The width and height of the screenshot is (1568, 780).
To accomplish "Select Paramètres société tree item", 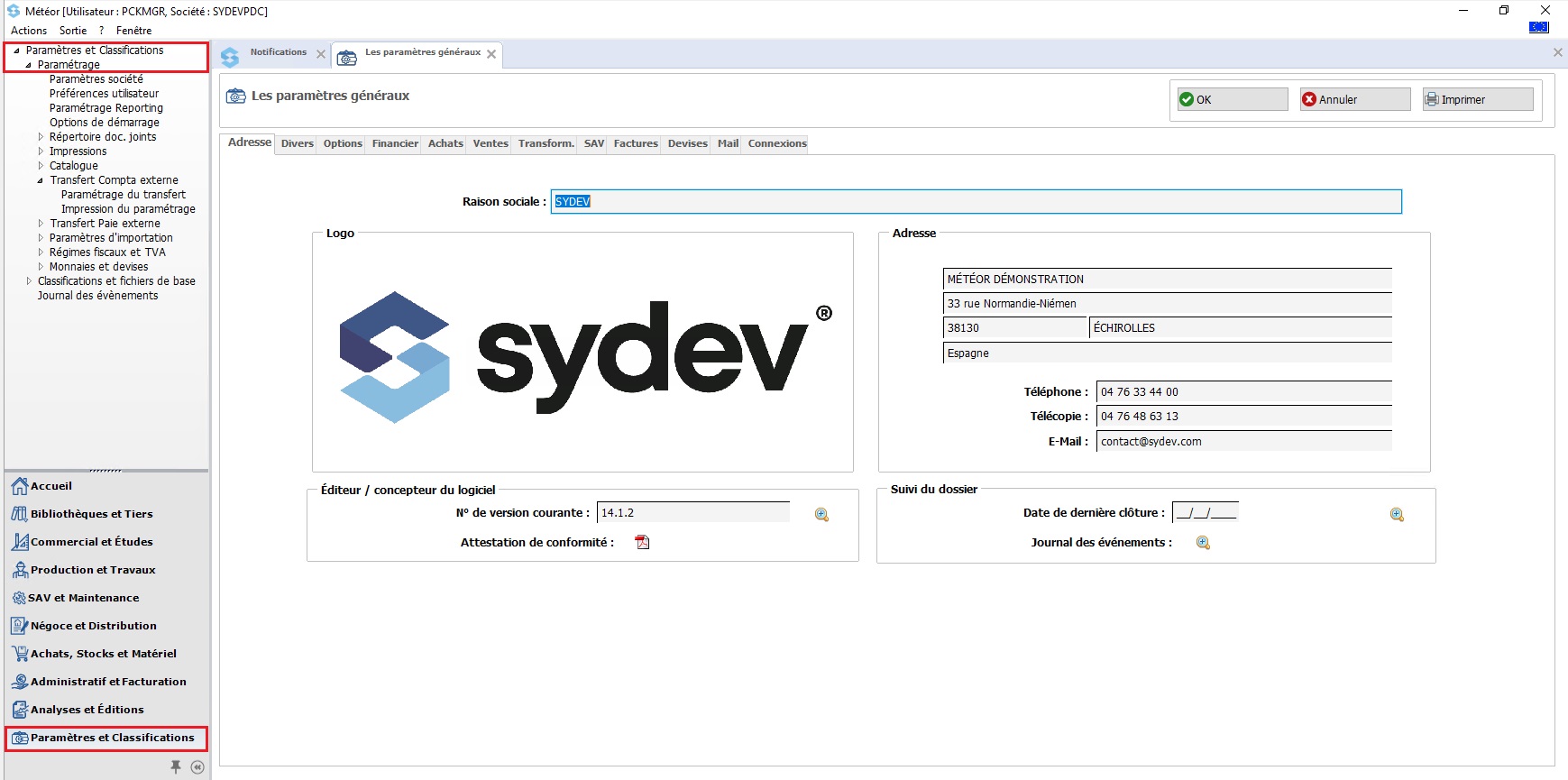I will [96, 79].
